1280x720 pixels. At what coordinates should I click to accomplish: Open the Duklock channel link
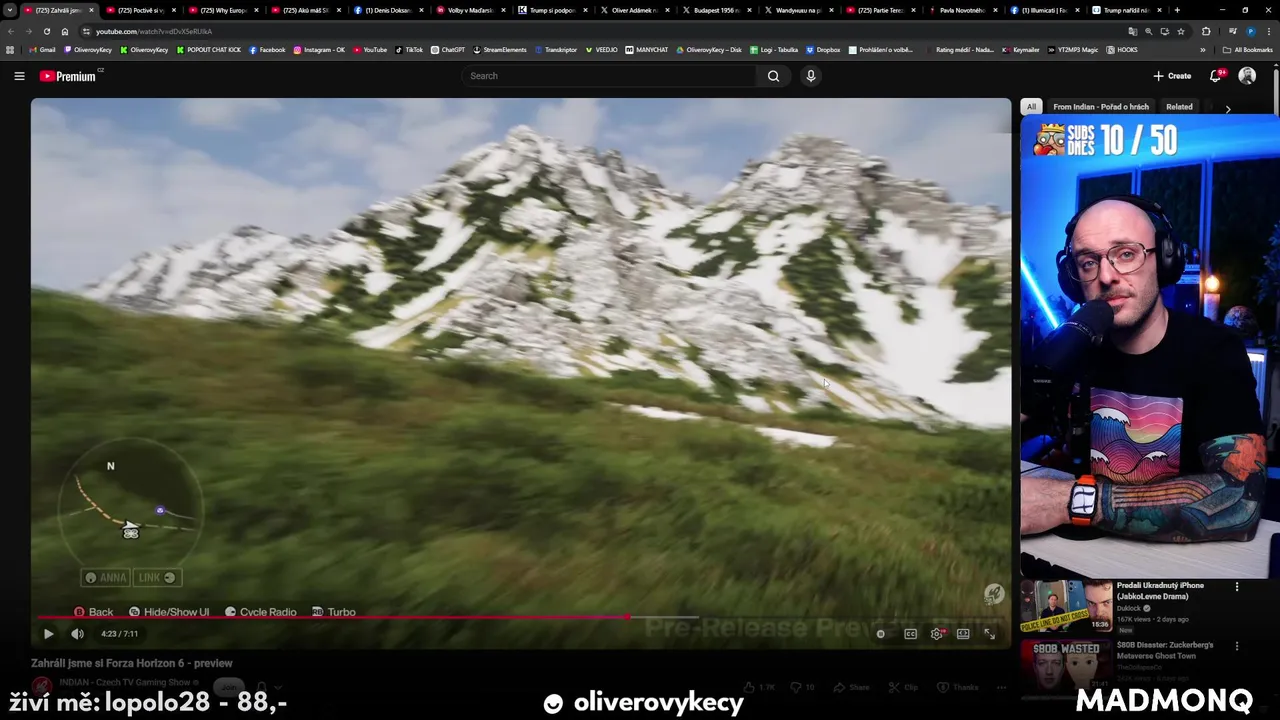pos(1129,608)
